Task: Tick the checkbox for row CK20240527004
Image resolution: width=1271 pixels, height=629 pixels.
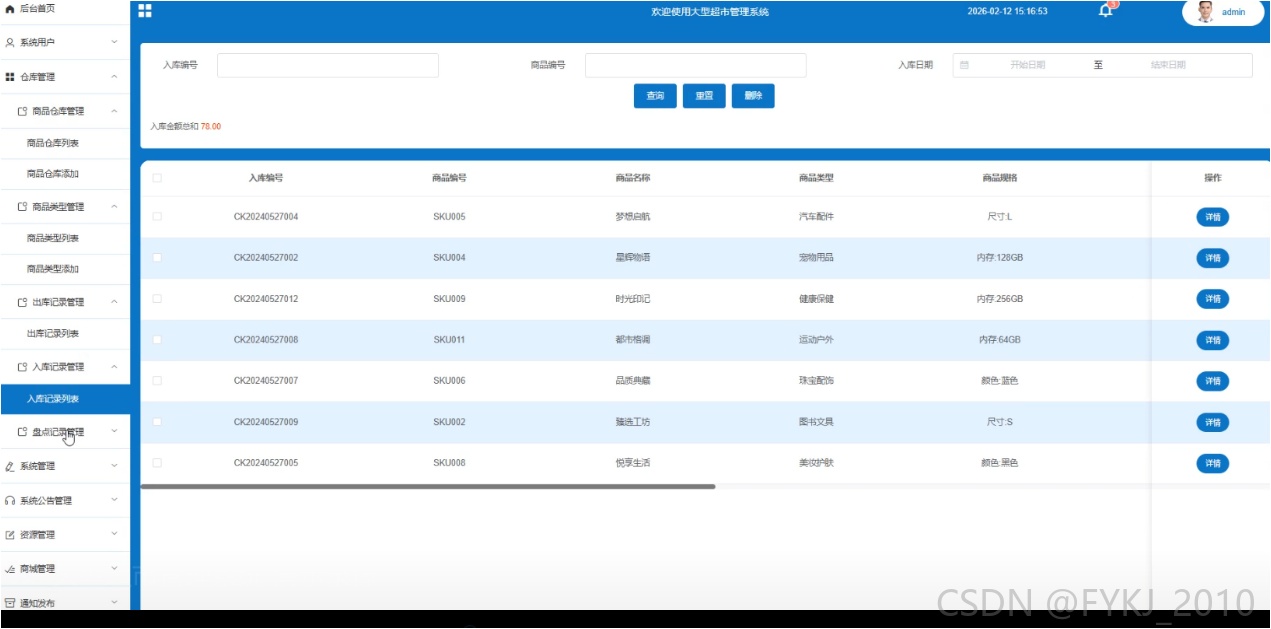Action: 157,216
